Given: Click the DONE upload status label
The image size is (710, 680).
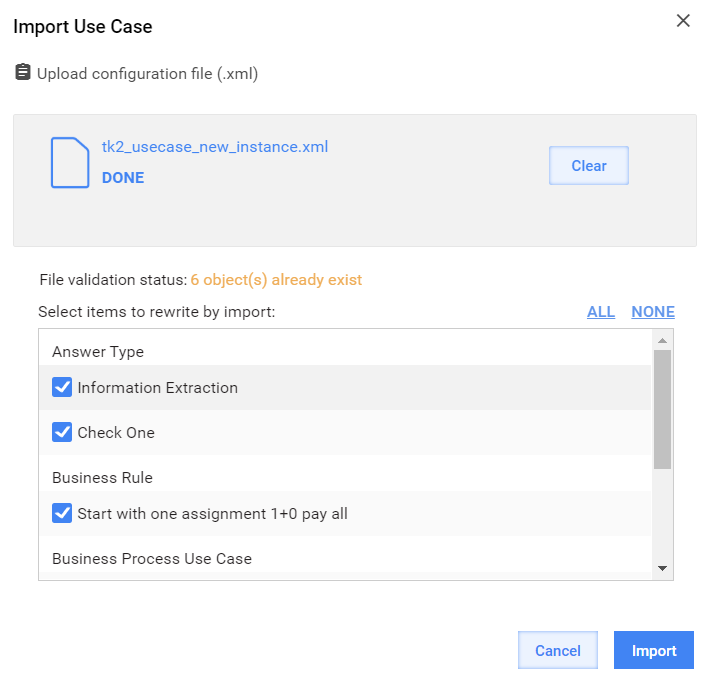Looking at the screenshot, I should point(123,177).
